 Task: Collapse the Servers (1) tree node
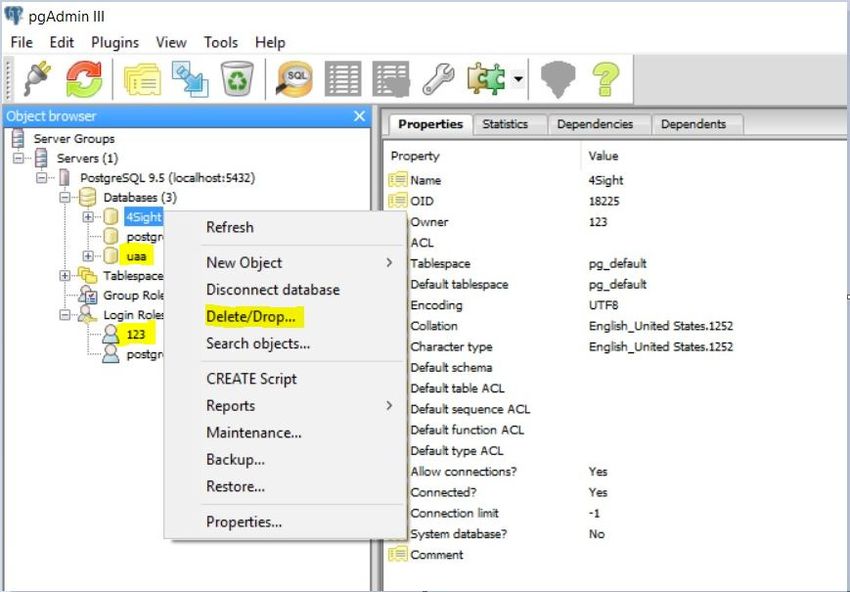click(18, 159)
